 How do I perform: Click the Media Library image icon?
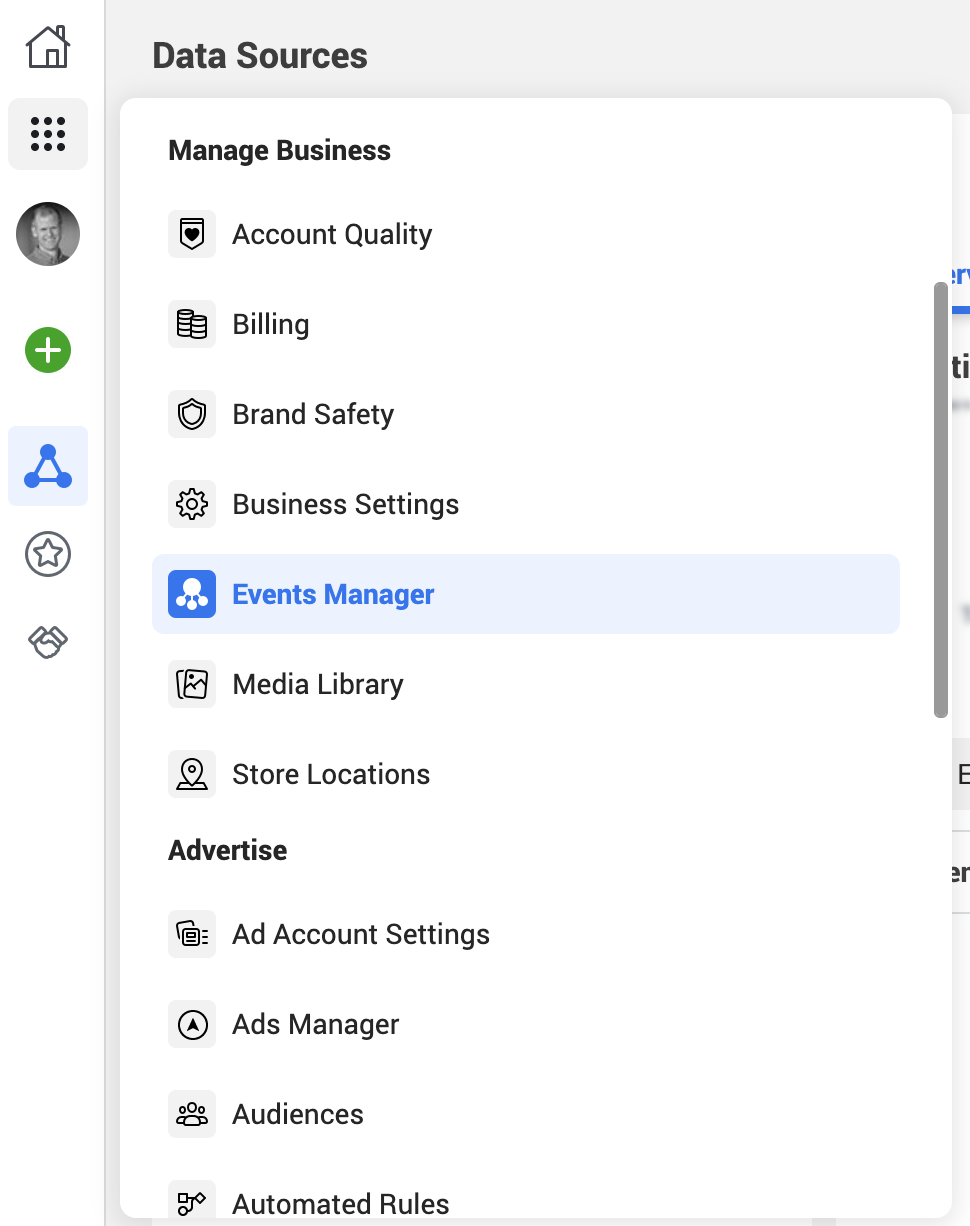click(x=192, y=684)
